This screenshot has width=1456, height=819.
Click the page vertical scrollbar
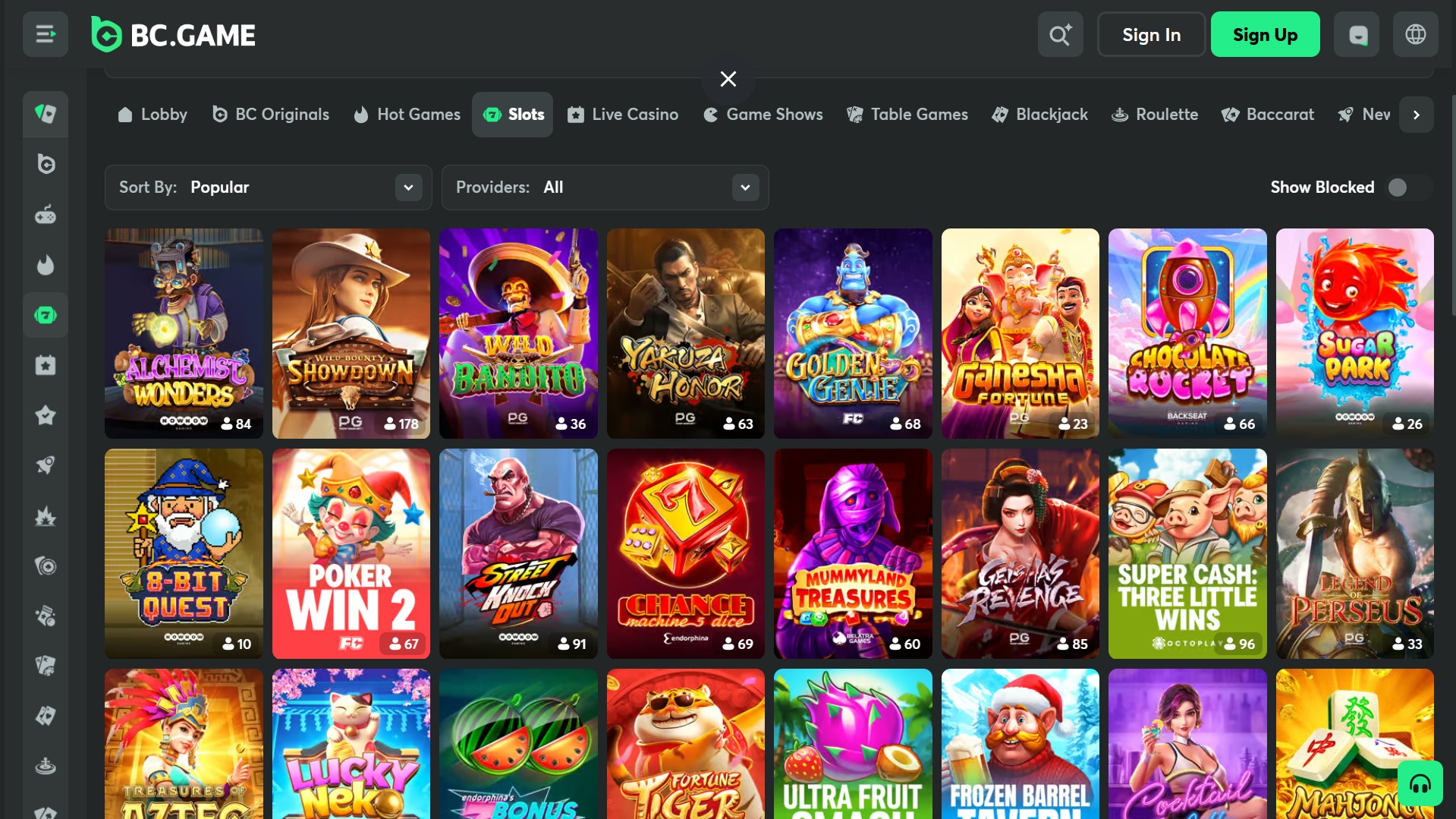pos(1452,205)
